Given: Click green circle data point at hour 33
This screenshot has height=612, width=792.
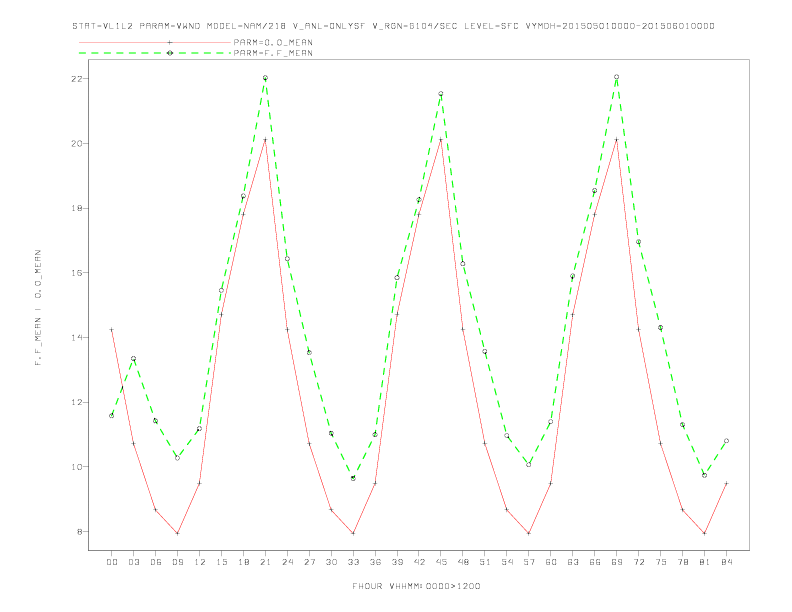Looking at the screenshot, I should (353, 478).
